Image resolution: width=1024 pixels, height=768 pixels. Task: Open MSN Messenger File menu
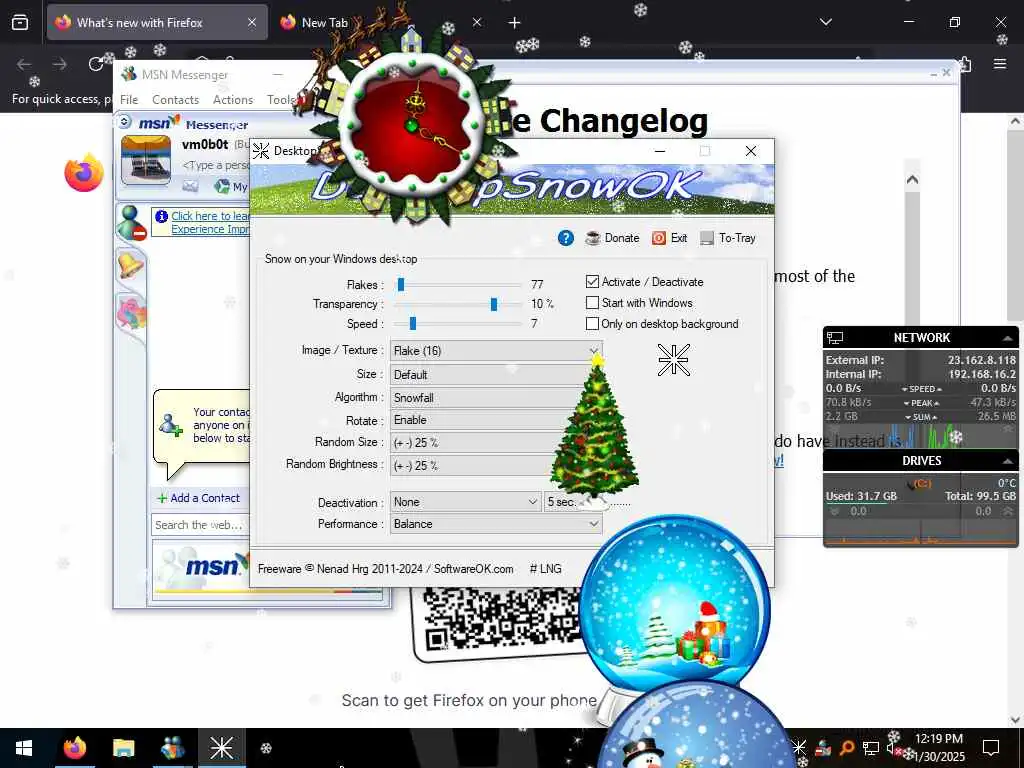coord(129,100)
